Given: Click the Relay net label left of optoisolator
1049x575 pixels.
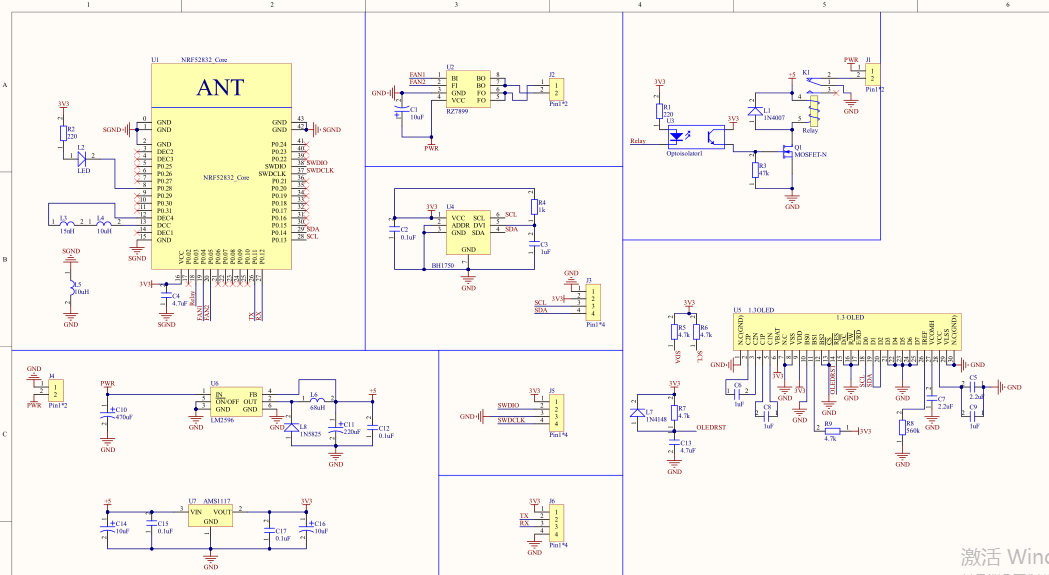Looking at the screenshot, I should (638, 141).
